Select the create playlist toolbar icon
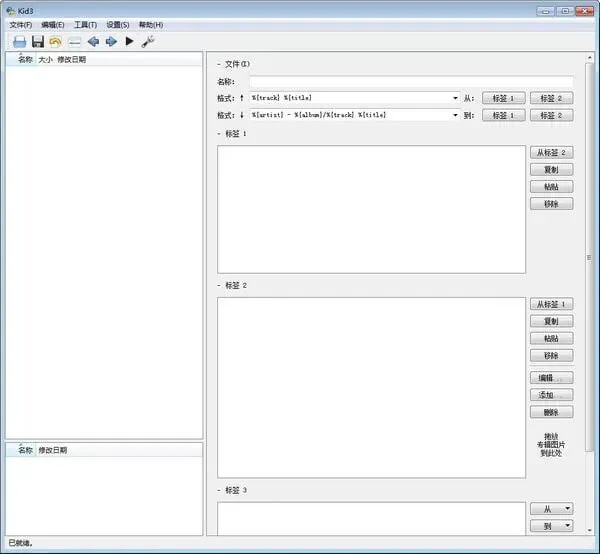Image resolution: width=600 pixels, height=554 pixels. point(75,42)
